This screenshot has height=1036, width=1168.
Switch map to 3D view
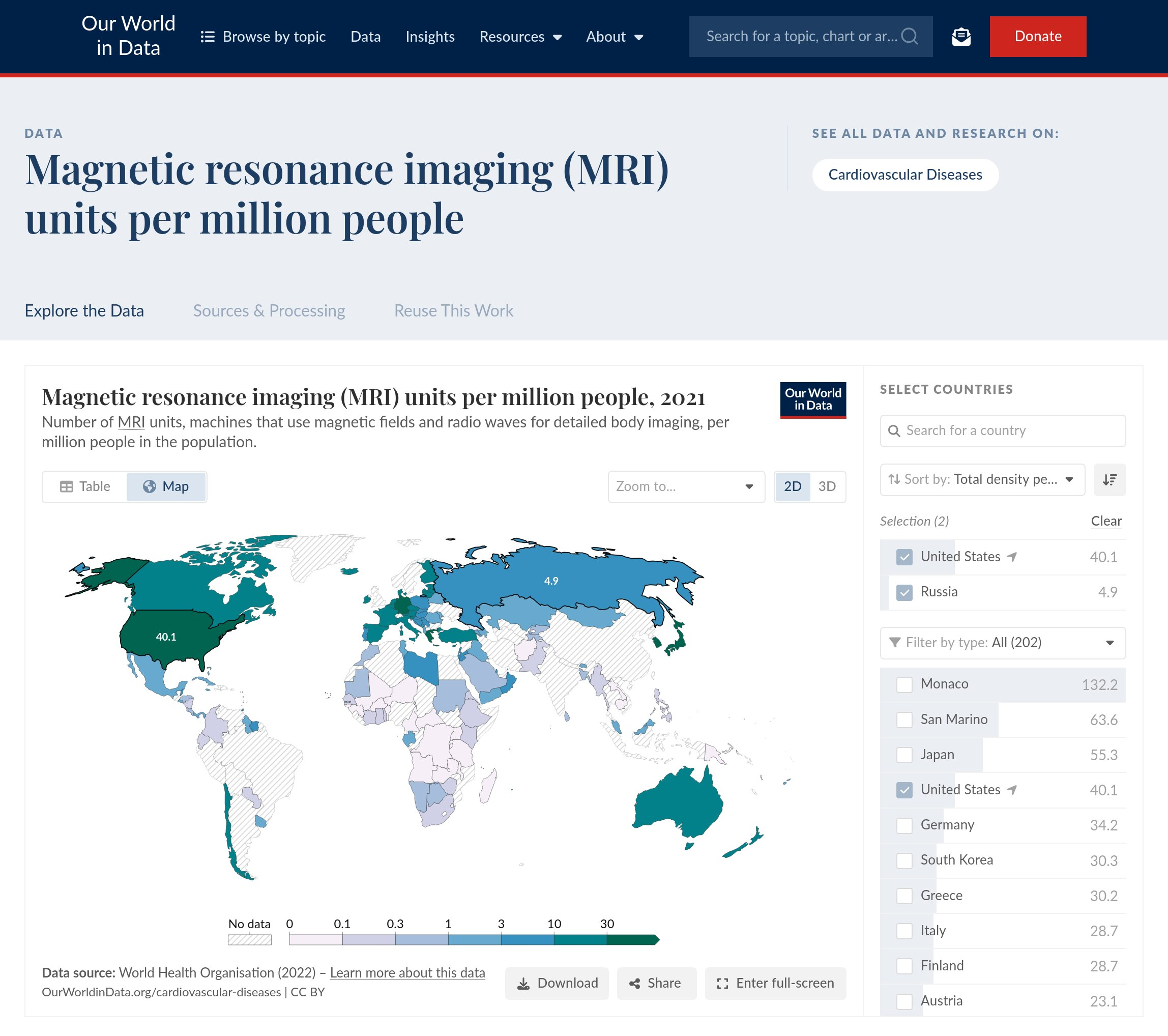[827, 486]
